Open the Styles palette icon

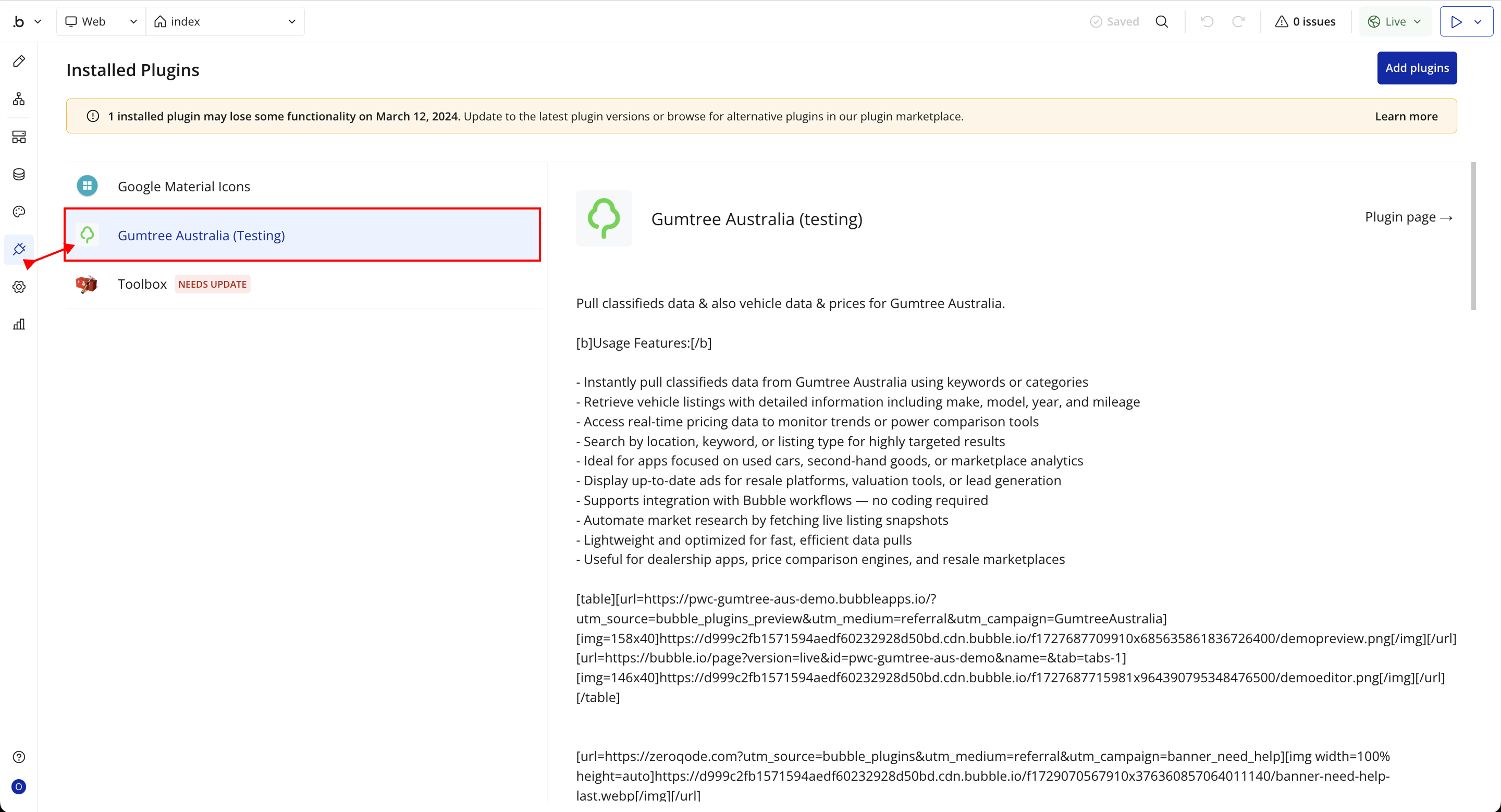pyautogui.click(x=19, y=212)
